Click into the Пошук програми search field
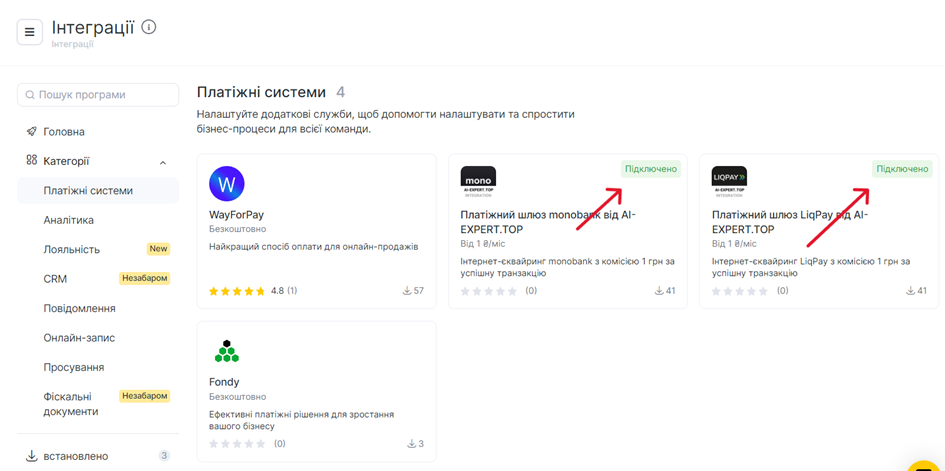The width and height of the screenshot is (945, 471). (x=98, y=95)
